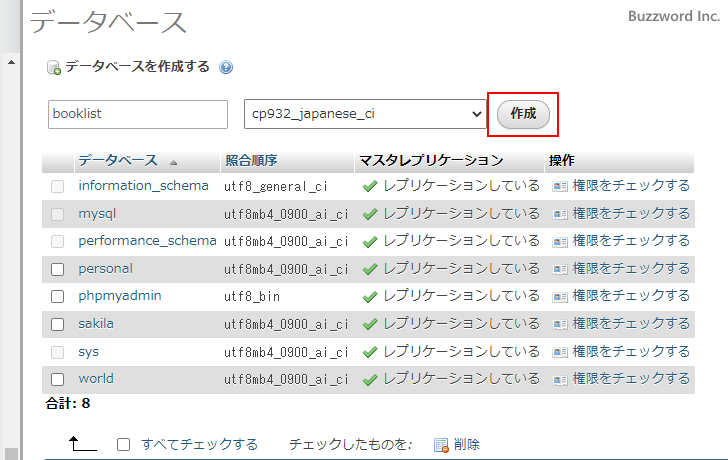Screen dimensions: 728x460
Task: Open the cp932_japanese_ci collation dropdown
Action: pyautogui.click(x=365, y=114)
